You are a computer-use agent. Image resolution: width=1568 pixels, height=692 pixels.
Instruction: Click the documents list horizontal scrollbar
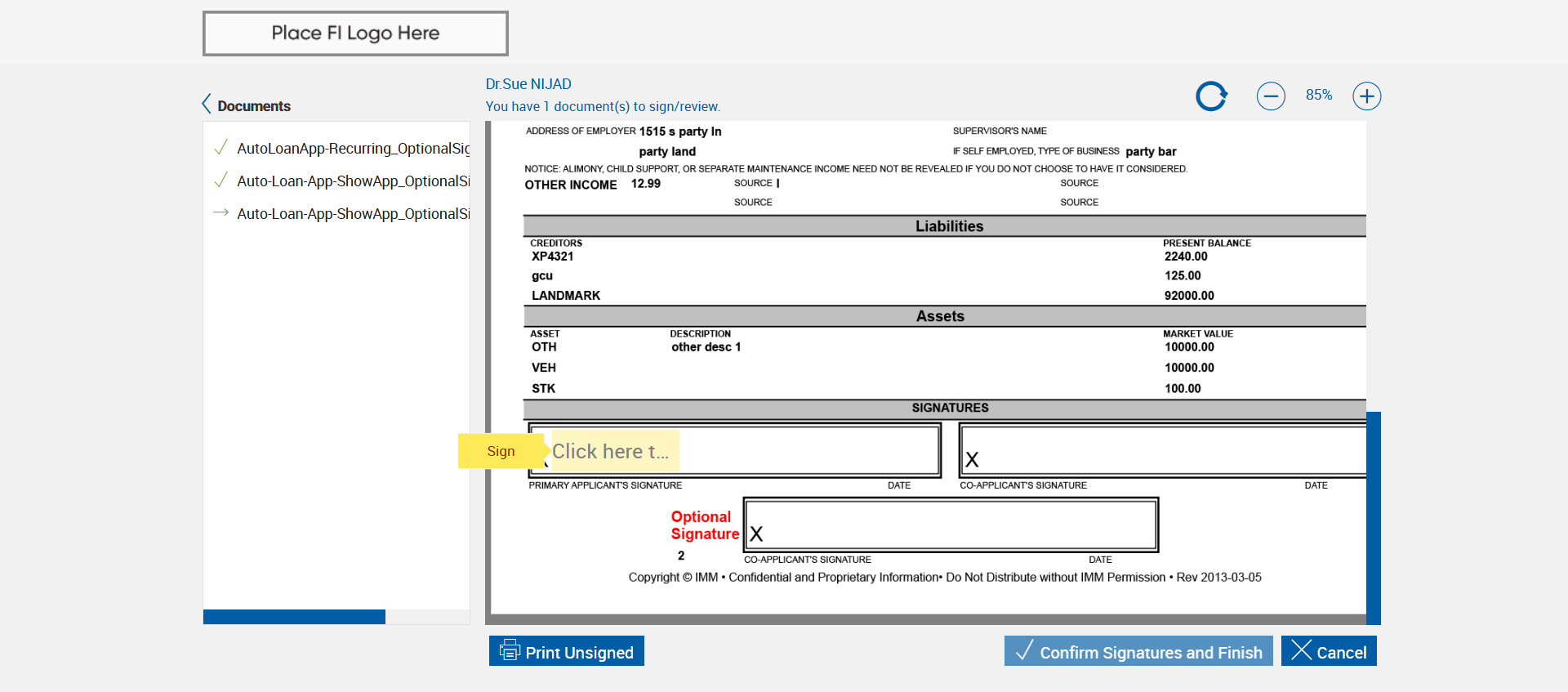click(294, 617)
